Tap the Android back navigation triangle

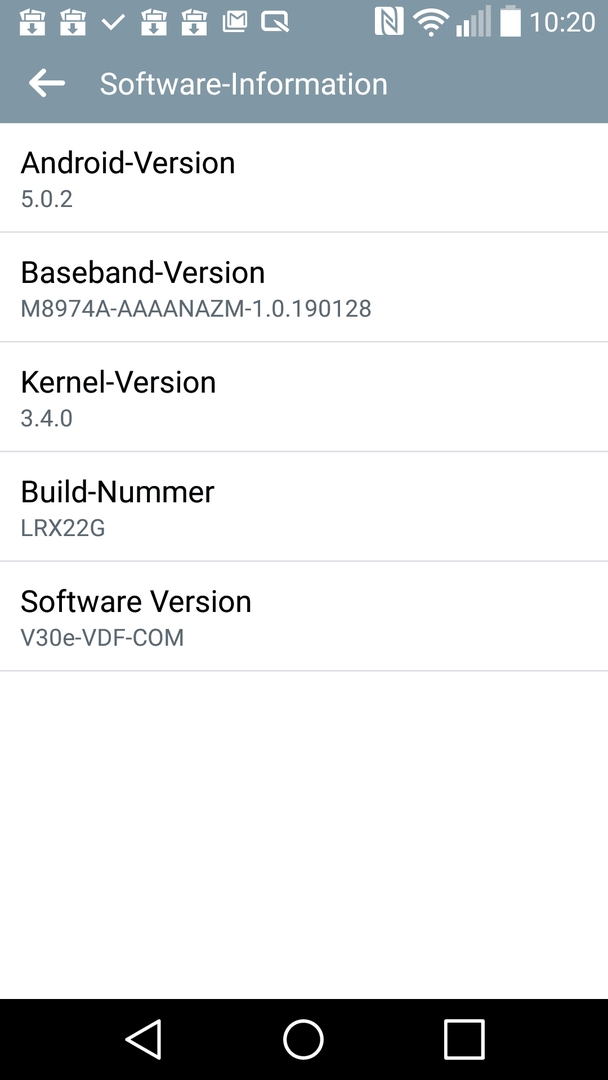tap(143, 1039)
